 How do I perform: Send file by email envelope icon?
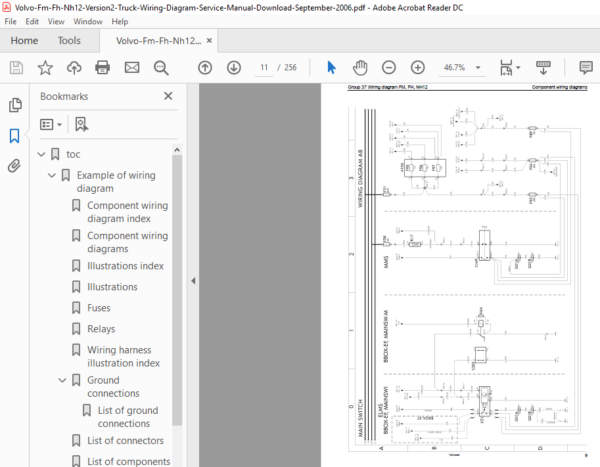point(132,68)
